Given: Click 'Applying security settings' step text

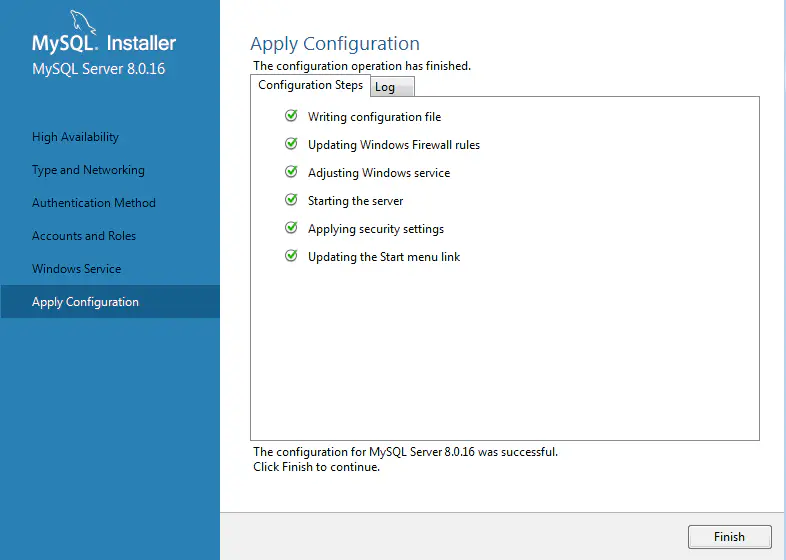Looking at the screenshot, I should tap(376, 229).
